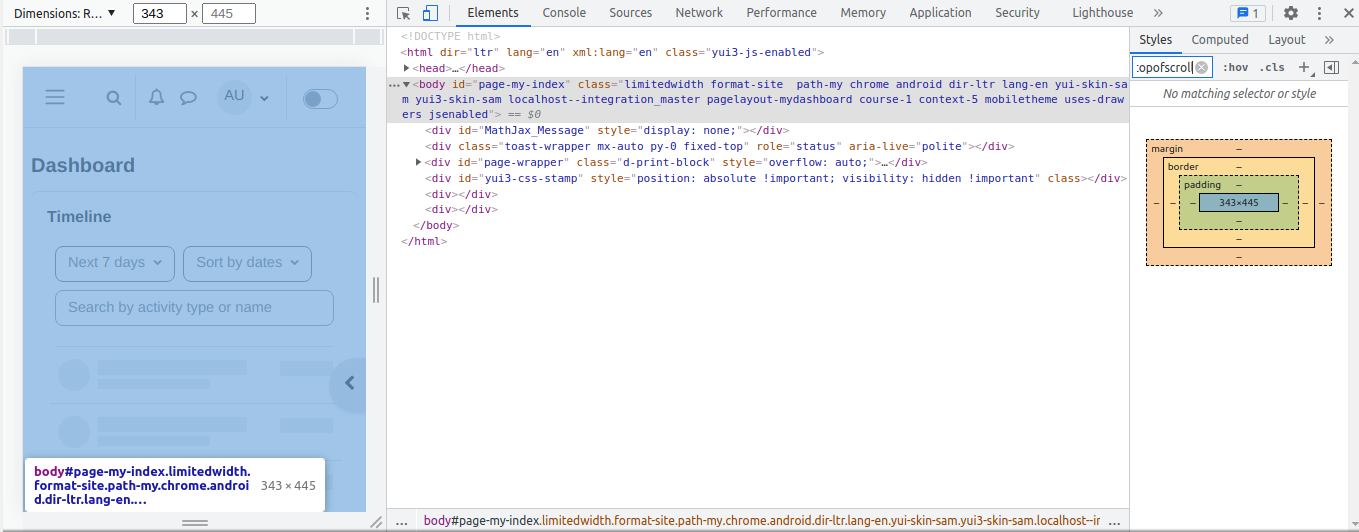Open the messages chat bubble icon
1359x532 pixels.
188,98
